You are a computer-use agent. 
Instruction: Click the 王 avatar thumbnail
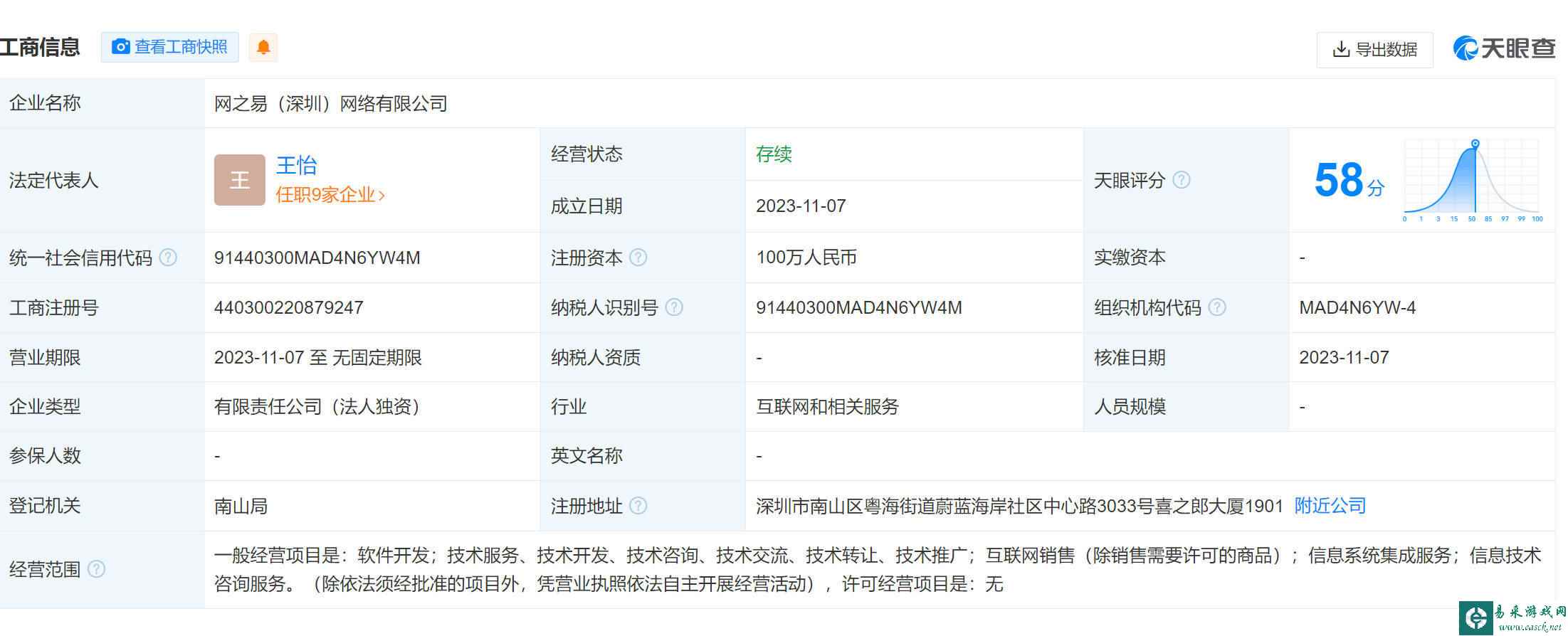(x=240, y=180)
